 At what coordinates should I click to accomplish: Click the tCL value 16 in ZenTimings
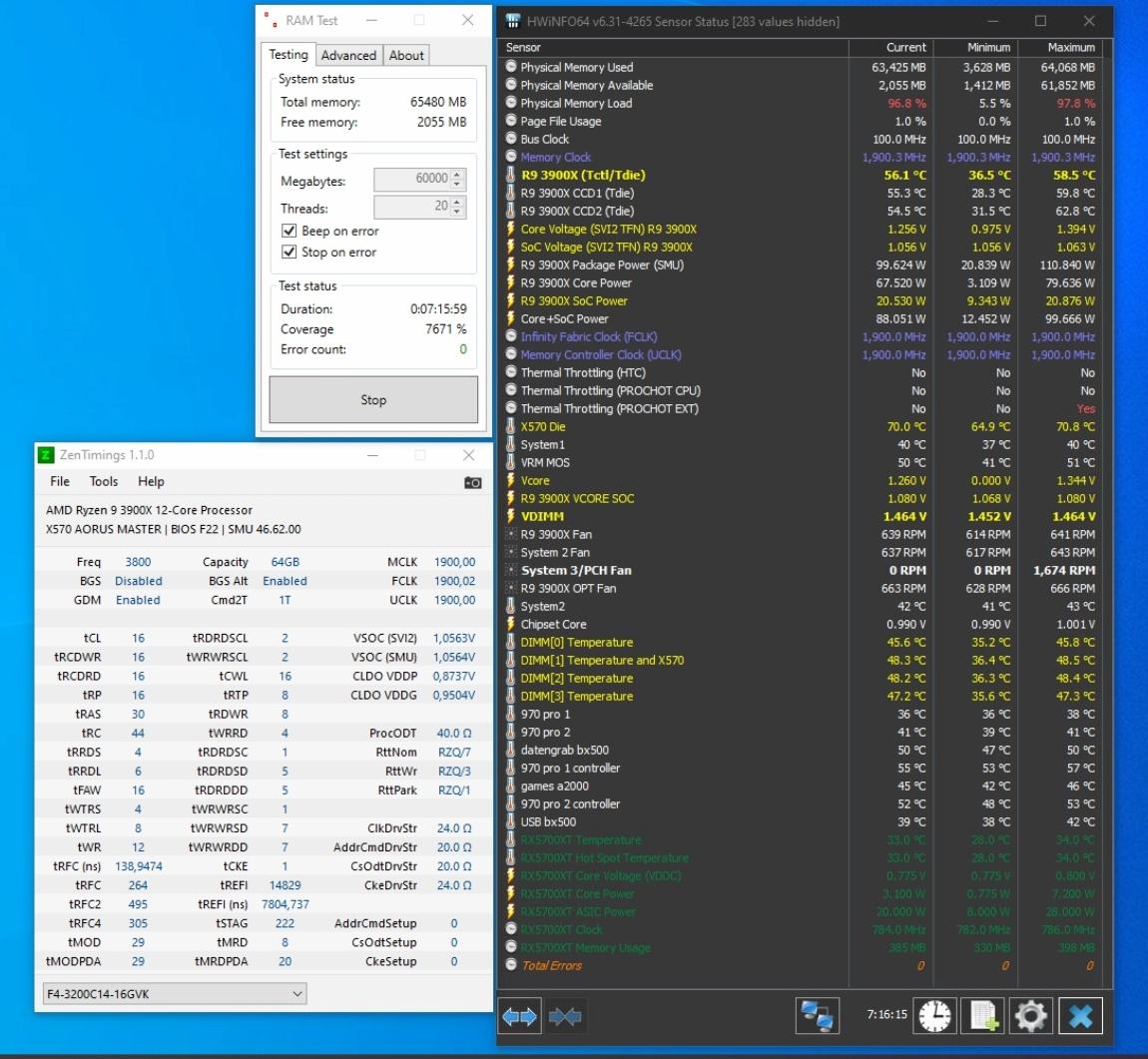(139, 638)
